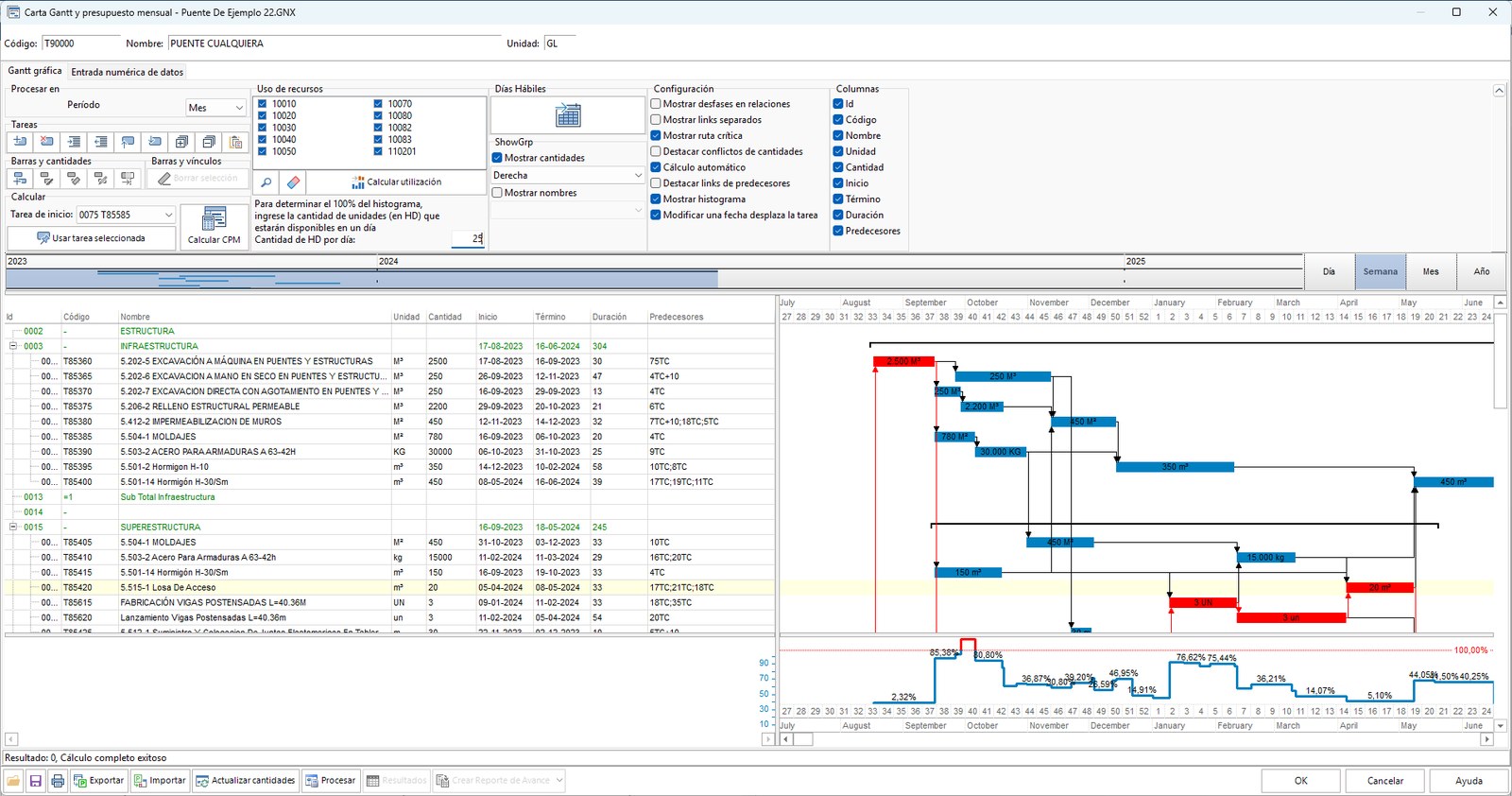Click the Actualizar cantidades button
Viewport: 1512px width, 796px height.
(246, 781)
